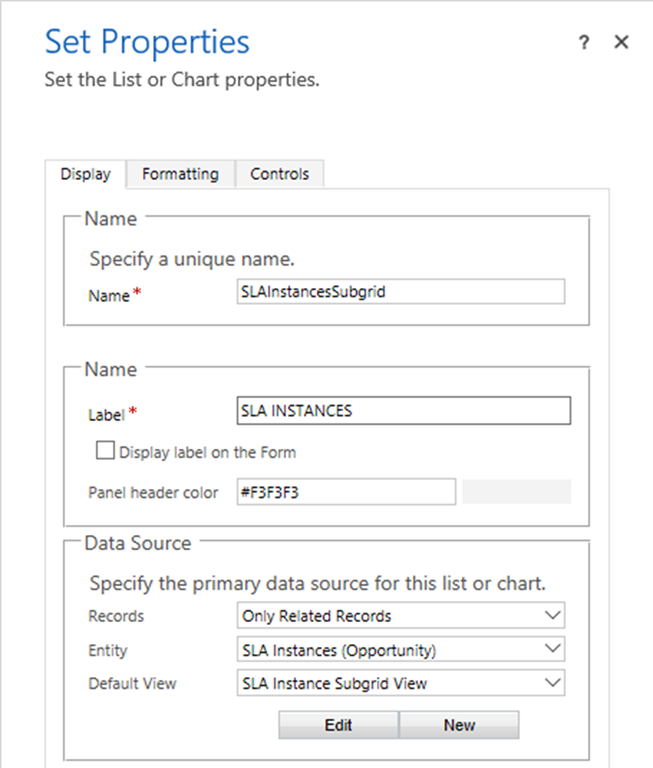Viewport: 653px width, 768px height.
Task: Open the Formatting tab
Action: pos(180,174)
